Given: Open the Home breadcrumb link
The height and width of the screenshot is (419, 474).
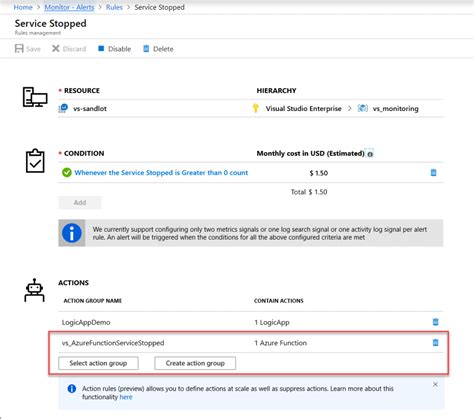Looking at the screenshot, I should click(23, 7).
